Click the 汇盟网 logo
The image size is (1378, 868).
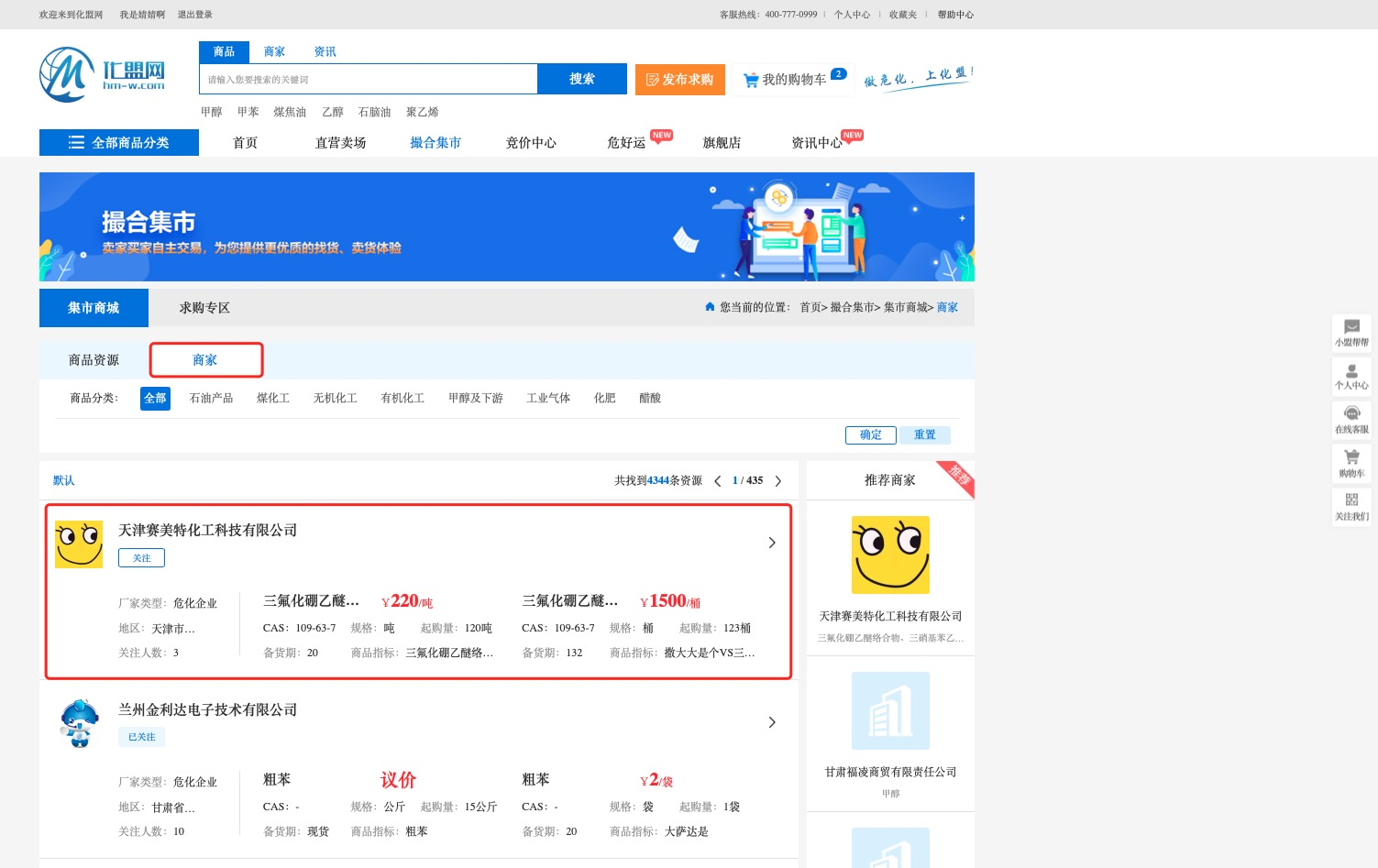[x=103, y=74]
